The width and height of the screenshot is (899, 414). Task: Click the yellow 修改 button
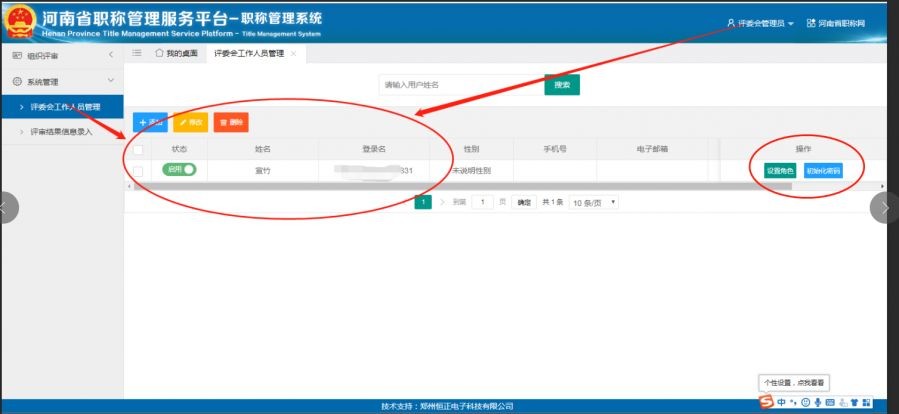click(x=190, y=122)
